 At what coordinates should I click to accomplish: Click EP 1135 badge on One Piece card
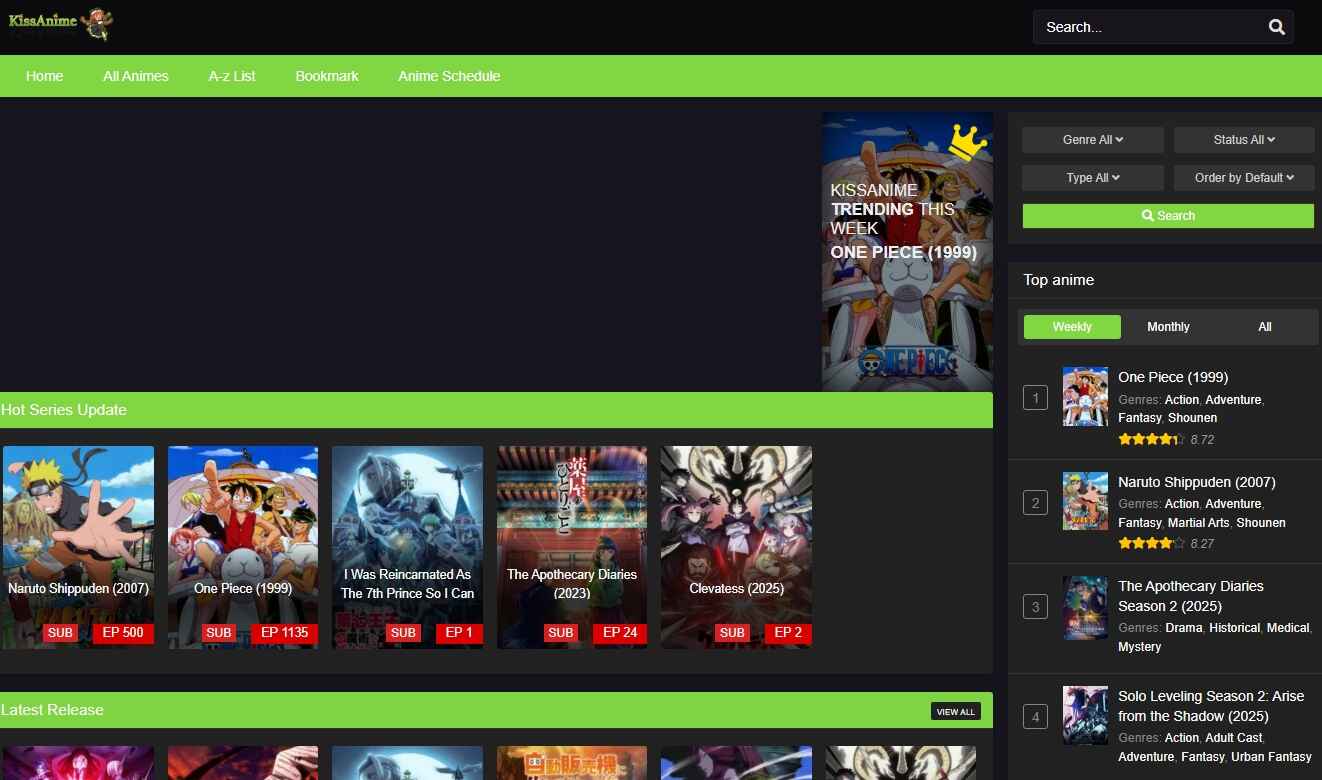click(x=284, y=632)
